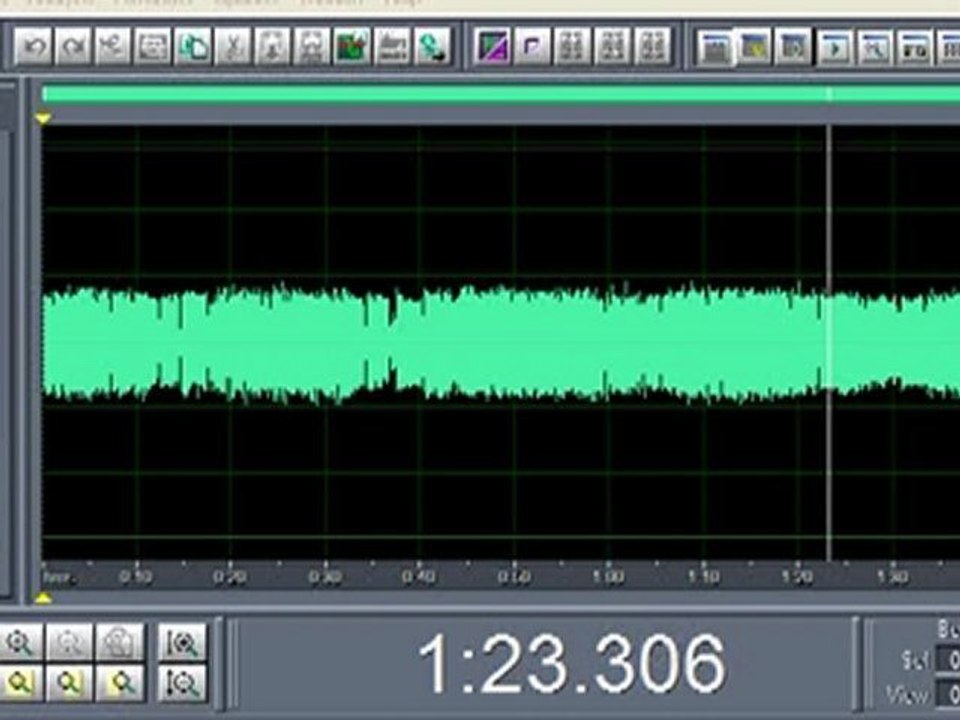The height and width of the screenshot is (720, 960).
Task: Click the Paste icon right of the scissors
Action: (x=272, y=47)
